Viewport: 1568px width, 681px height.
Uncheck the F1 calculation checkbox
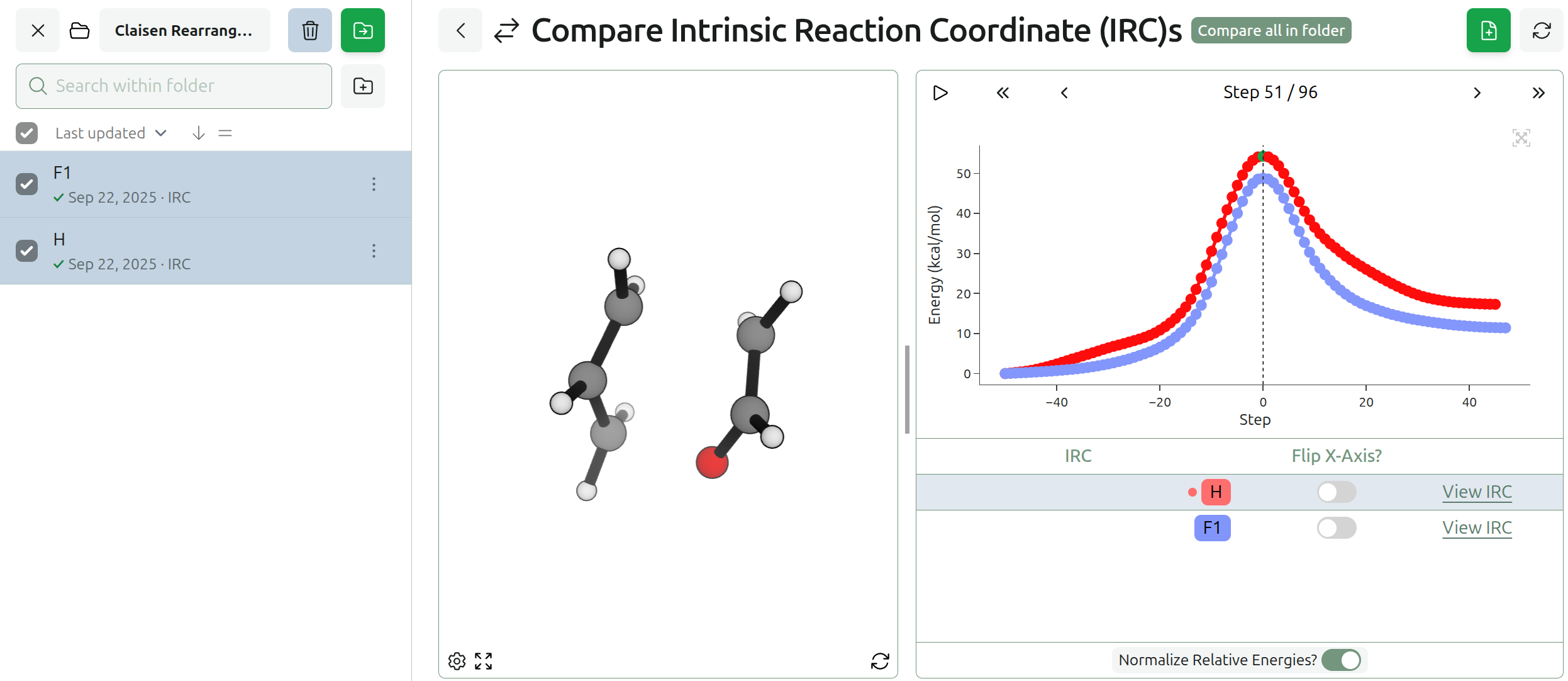click(27, 184)
